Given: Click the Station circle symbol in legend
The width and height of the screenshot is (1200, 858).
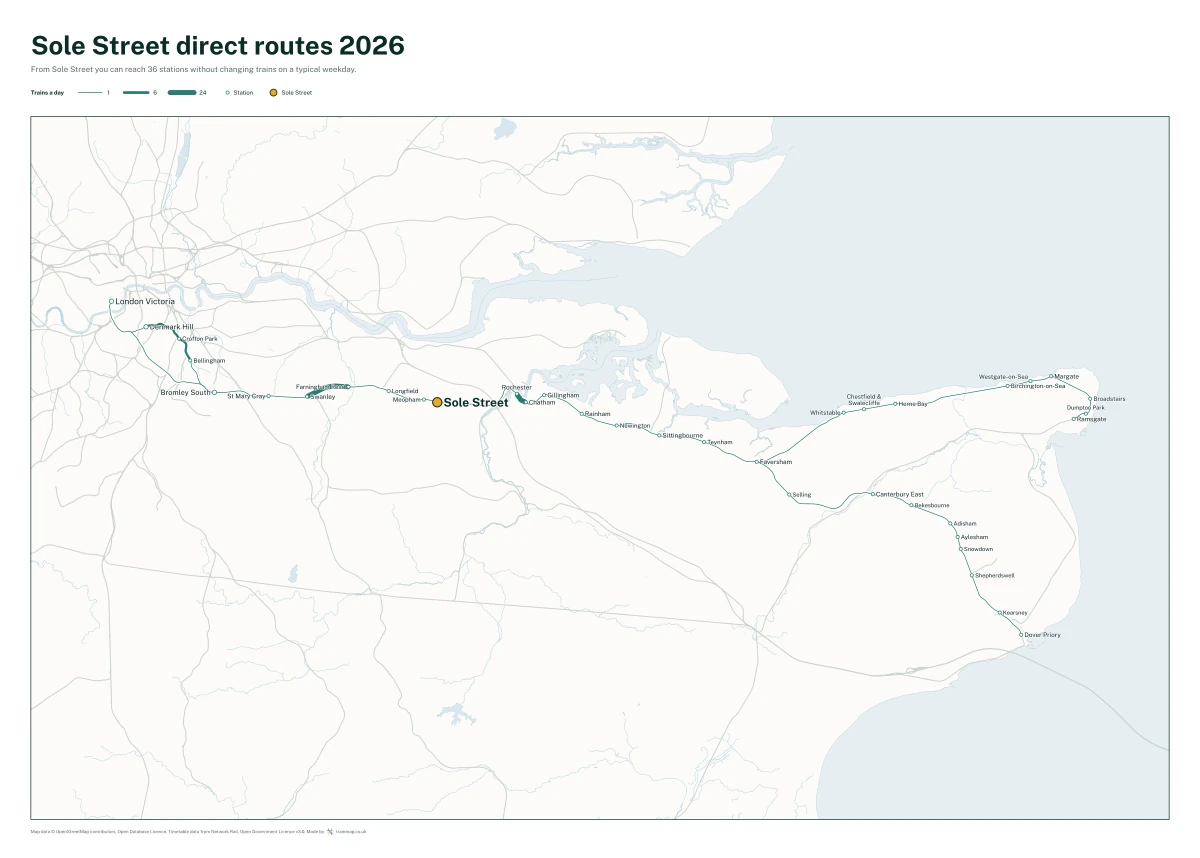Looking at the screenshot, I should [228, 92].
